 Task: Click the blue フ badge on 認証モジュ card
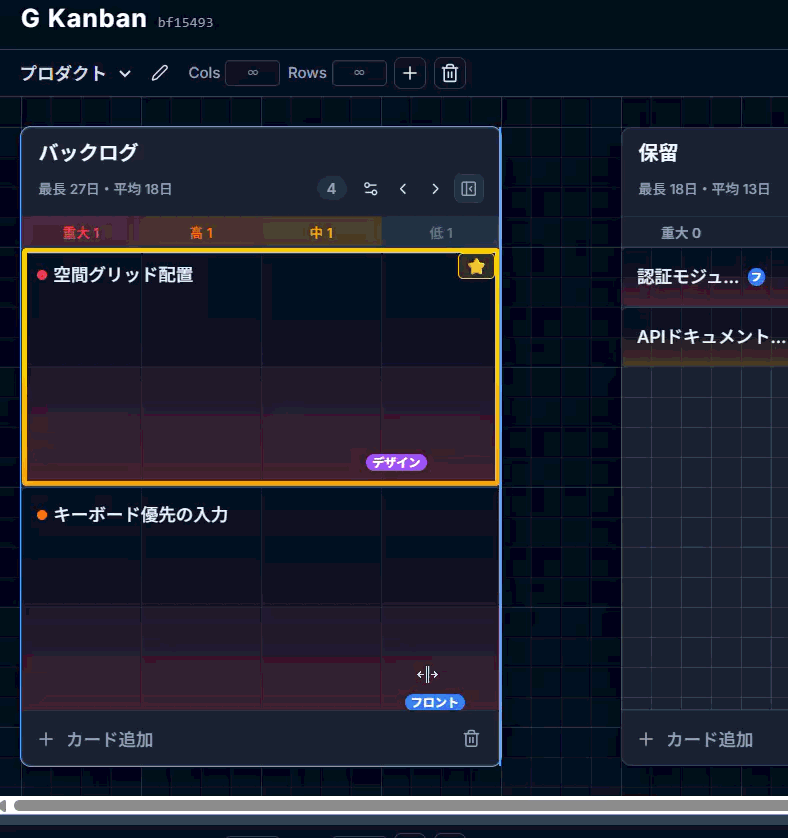(756, 277)
